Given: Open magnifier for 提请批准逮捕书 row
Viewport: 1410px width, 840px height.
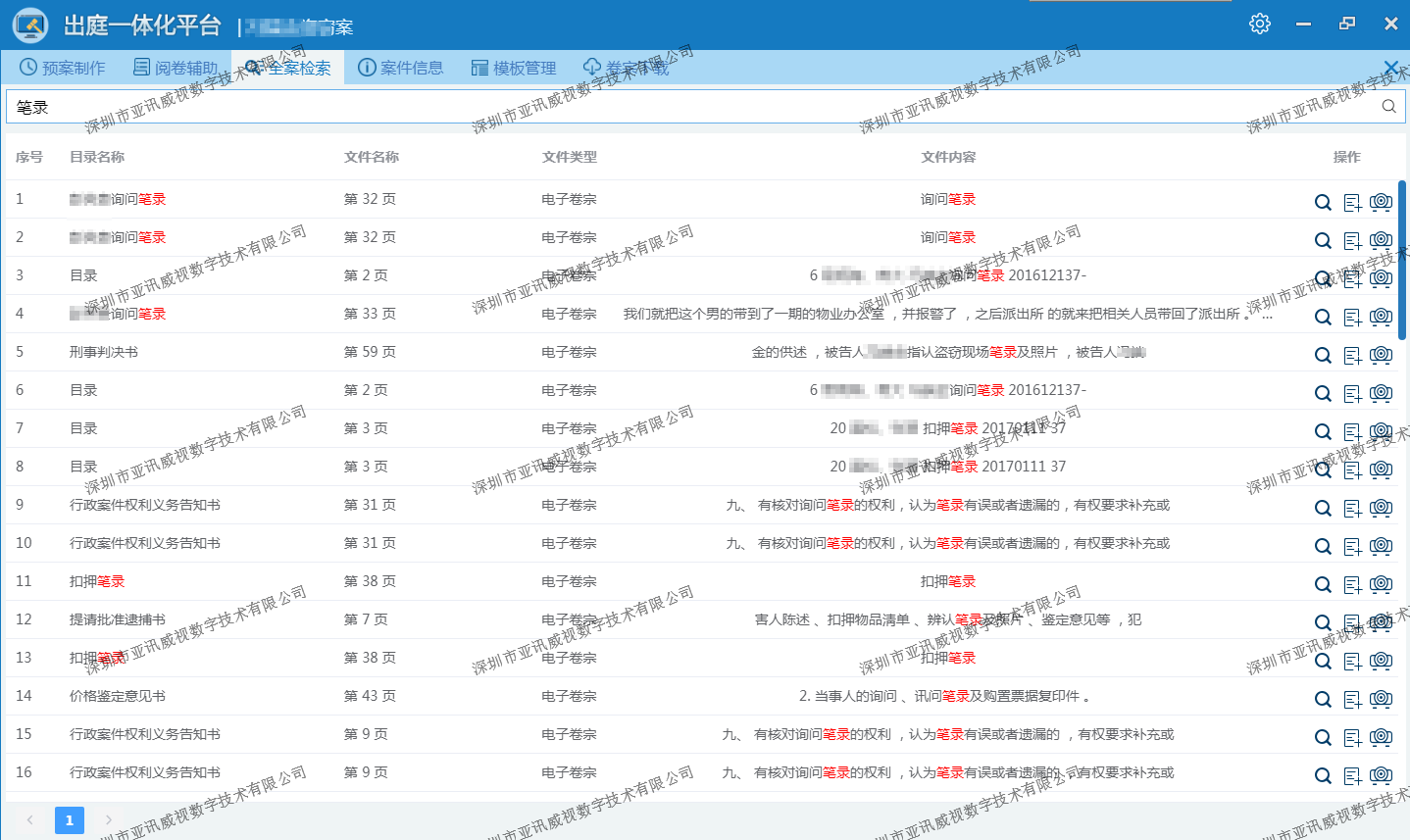Looking at the screenshot, I should pyautogui.click(x=1323, y=623).
